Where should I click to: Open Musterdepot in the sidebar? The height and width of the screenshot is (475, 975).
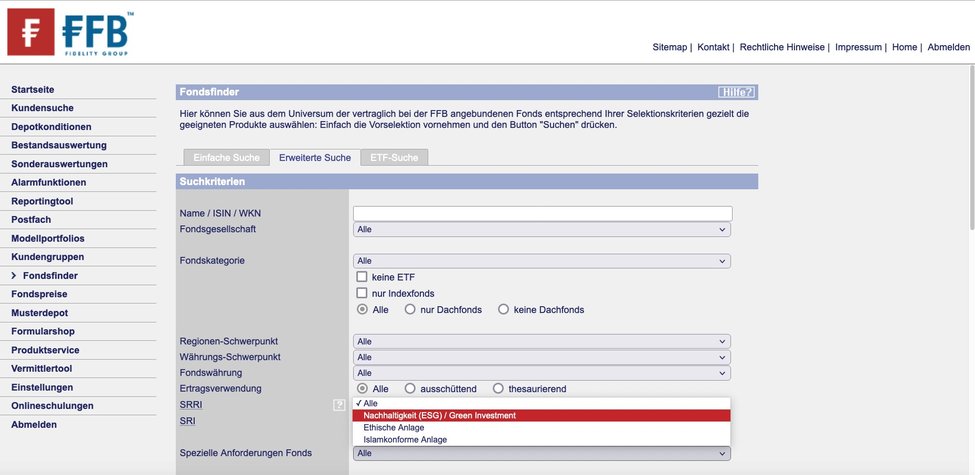pos(40,313)
